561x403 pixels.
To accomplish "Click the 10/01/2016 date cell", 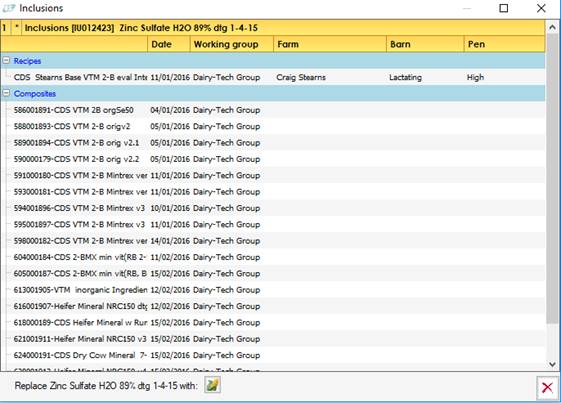I will coord(170,208).
